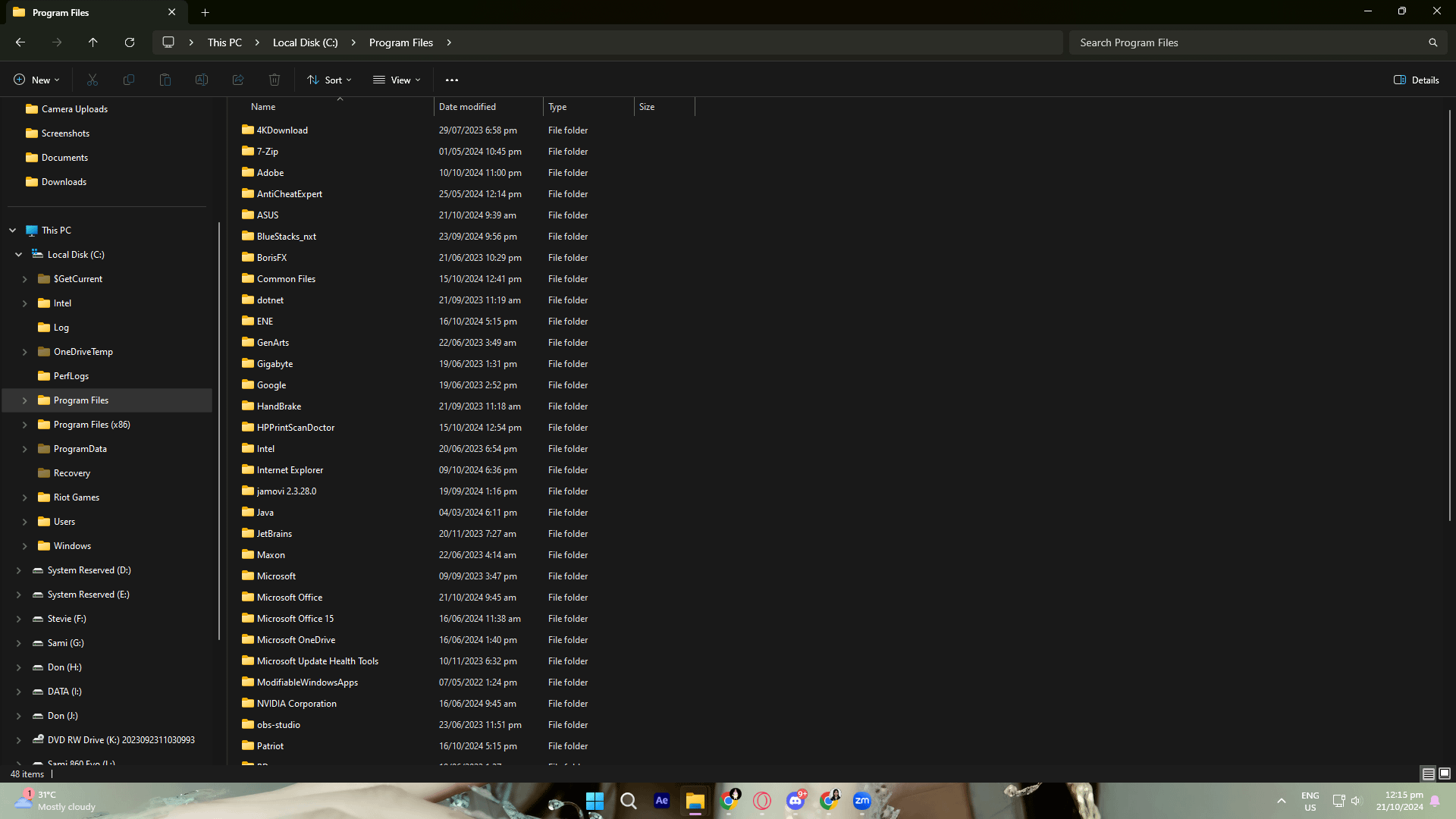The image size is (1456, 819).
Task: Open After Effects from taskbar
Action: point(661,801)
